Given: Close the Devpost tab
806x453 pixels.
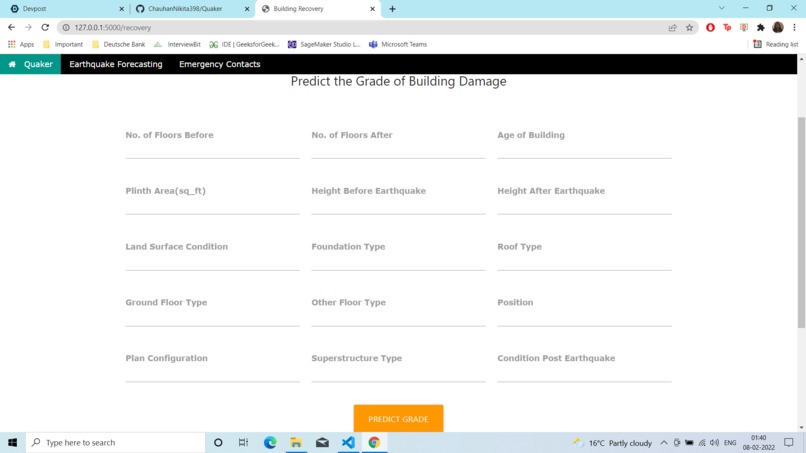Looking at the screenshot, I should click(122, 9).
